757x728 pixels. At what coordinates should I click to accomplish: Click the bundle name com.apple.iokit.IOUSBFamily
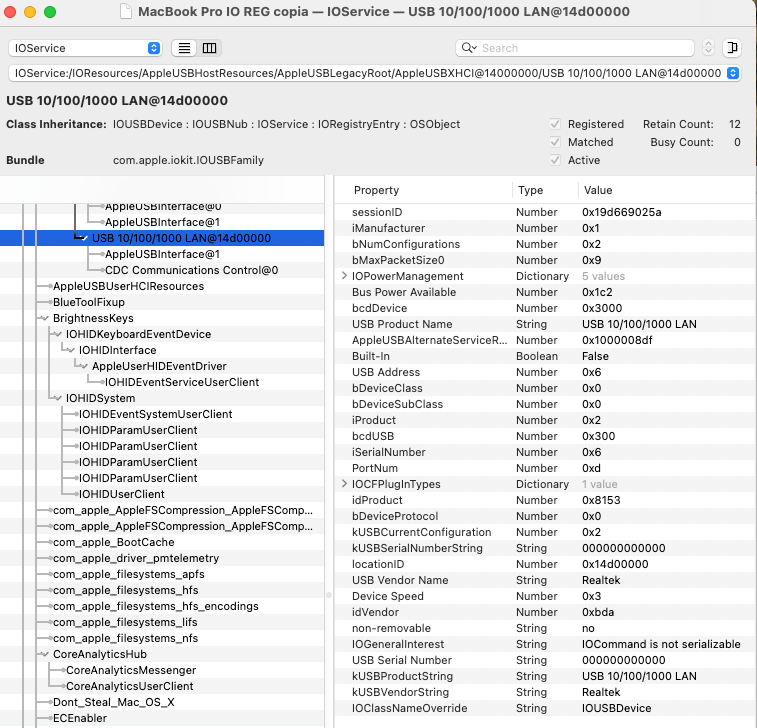point(188,160)
